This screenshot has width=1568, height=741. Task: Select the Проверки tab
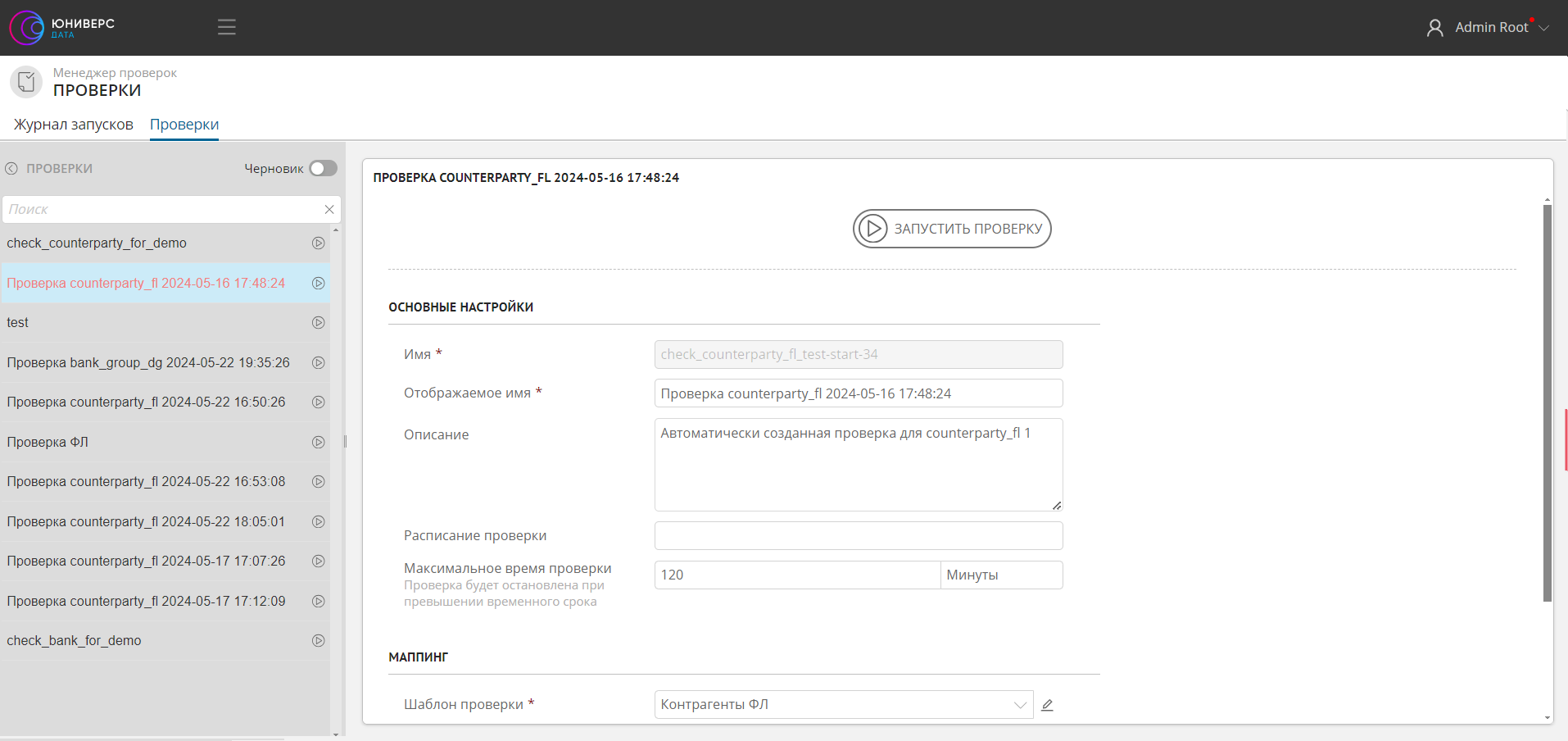(x=184, y=125)
